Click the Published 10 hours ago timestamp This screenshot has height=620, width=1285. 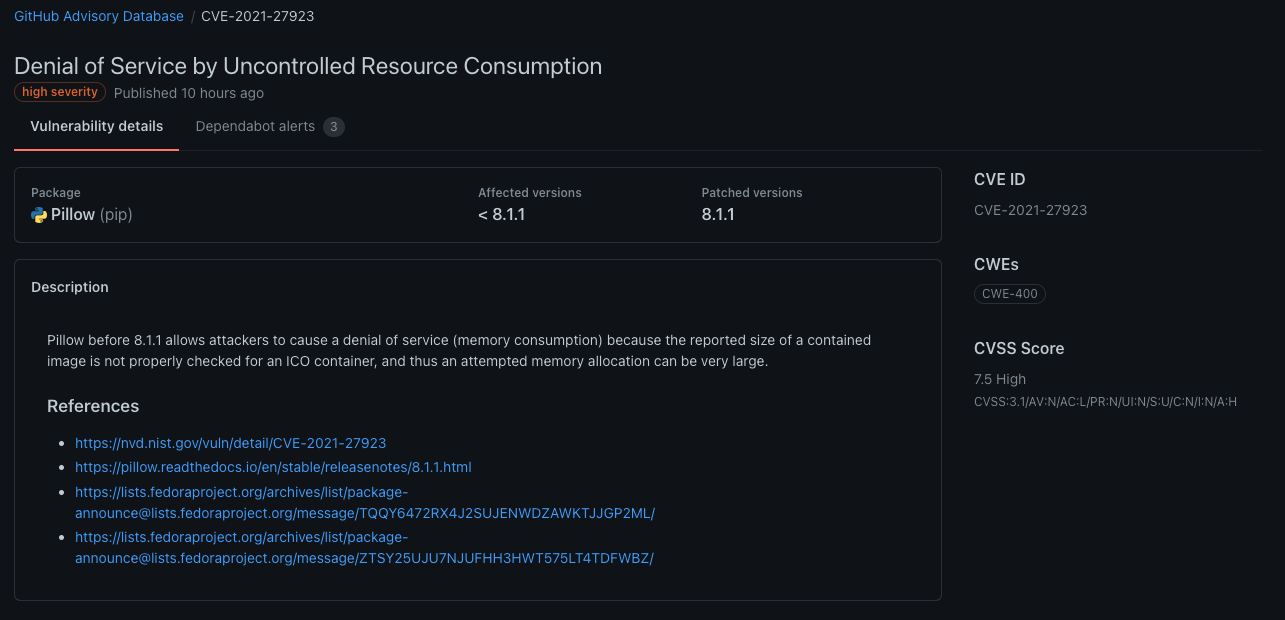click(189, 93)
